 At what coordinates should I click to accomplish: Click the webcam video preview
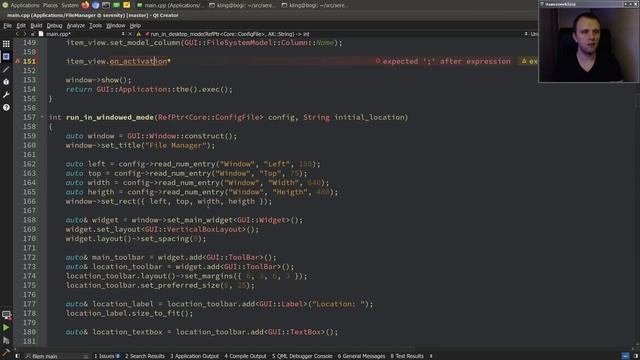click(x=589, y=44)
